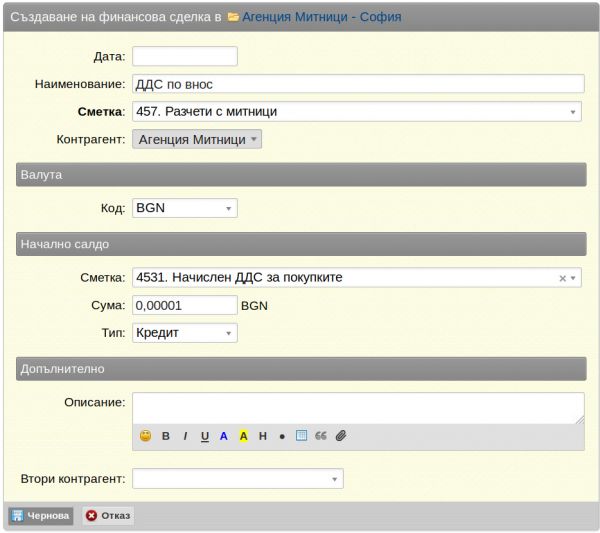Image resolution: width=600 pixels, height=533 pixels.
Task: Insert a bullet list item
Action: [x=282, y=437]
